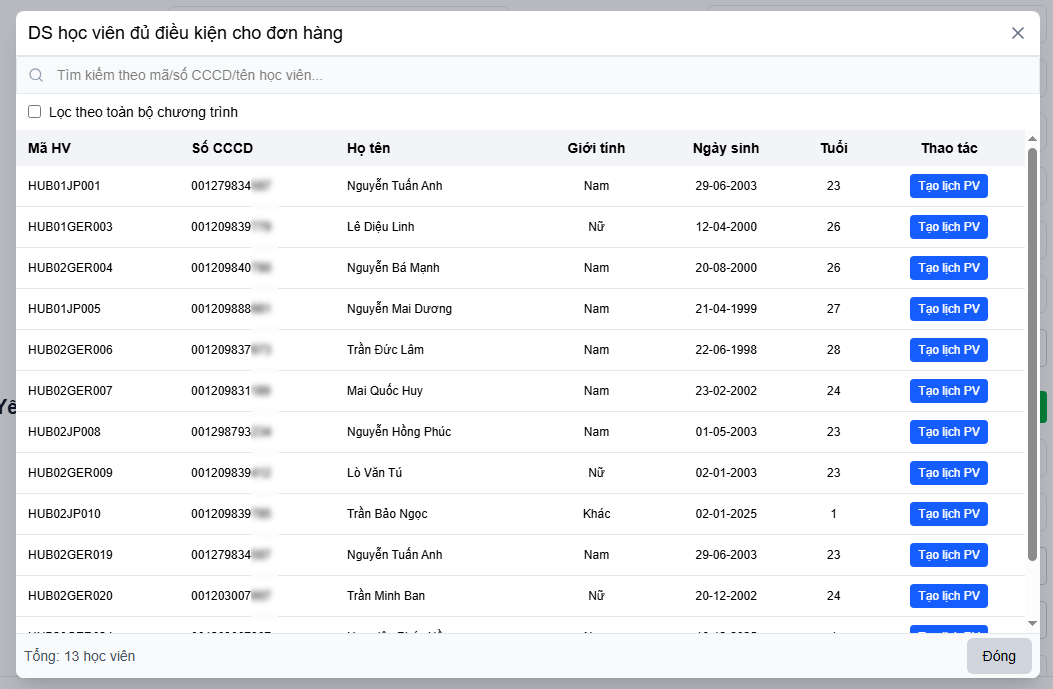Create interview schedule for Nguyễn Bá Mạnh
This screenshot has height=689, width=1053.
(x=948, y=268)
